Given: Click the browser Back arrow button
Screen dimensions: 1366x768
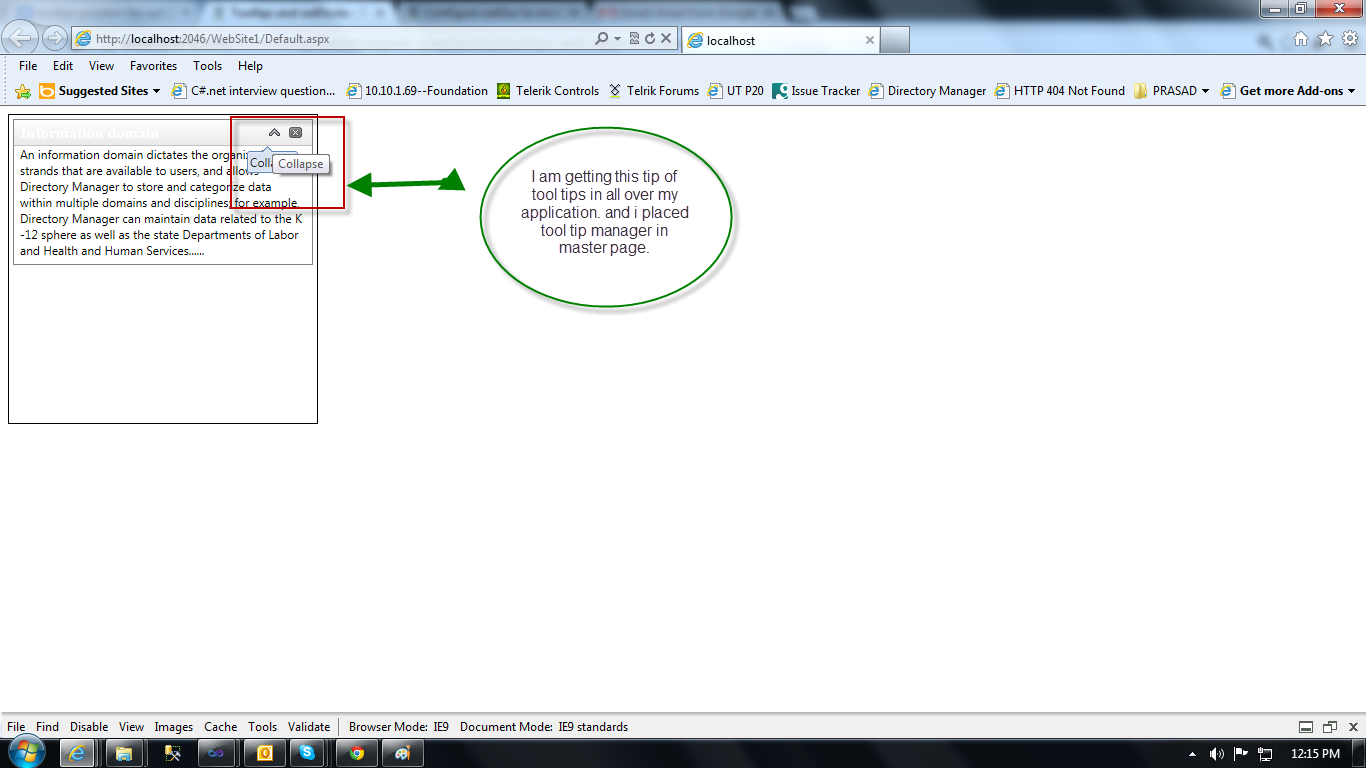Looking at the screenshot, I should (x=21, y=38).
